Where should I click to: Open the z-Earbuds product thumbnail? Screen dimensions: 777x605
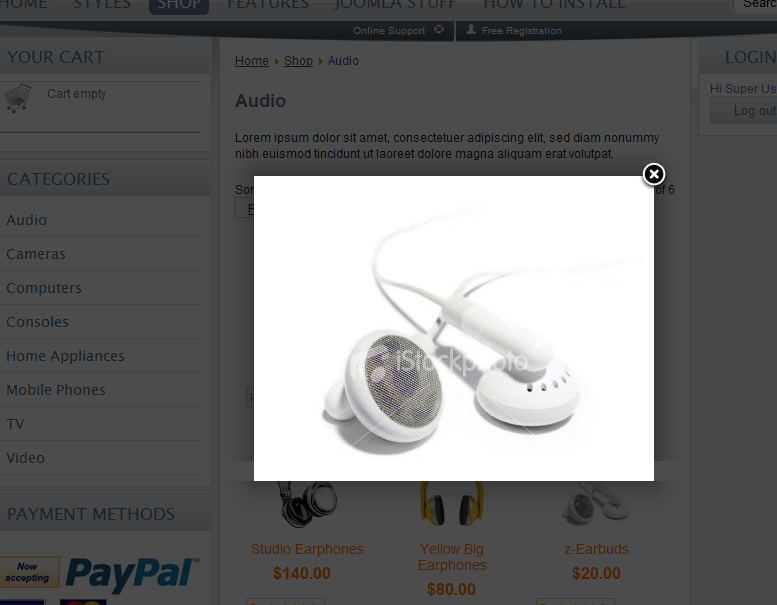(x=596, y=503)
